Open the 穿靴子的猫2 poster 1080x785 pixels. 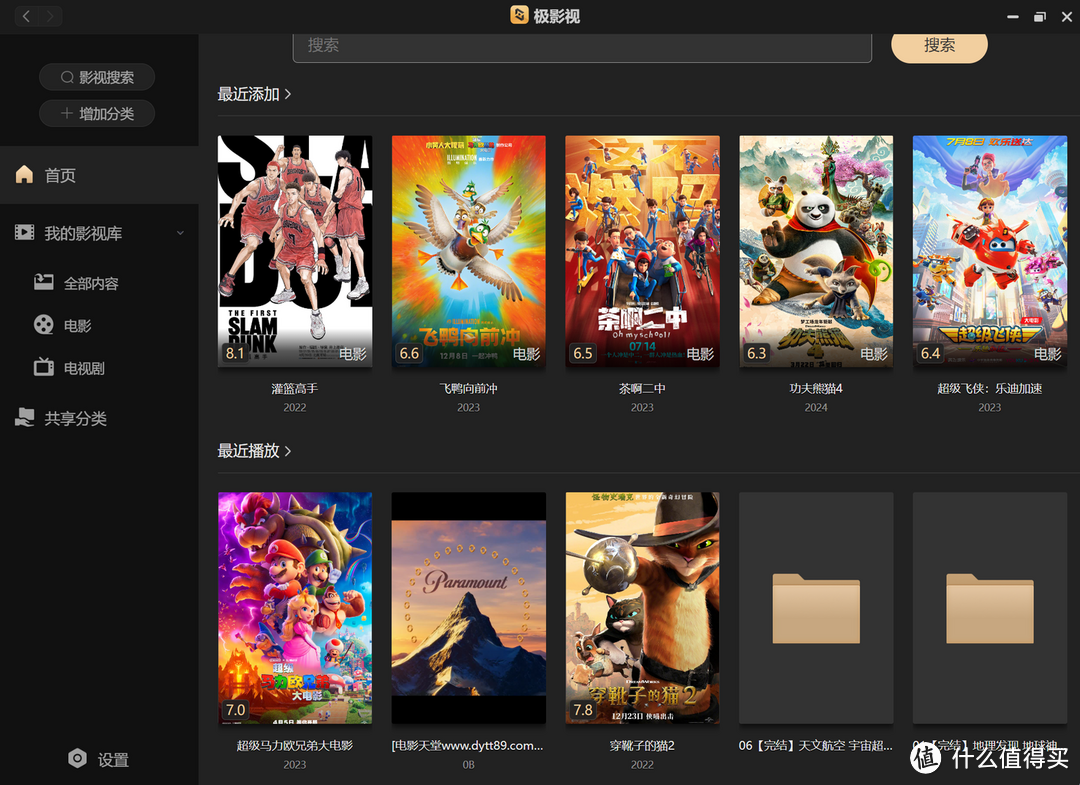(x=642, y=607)
